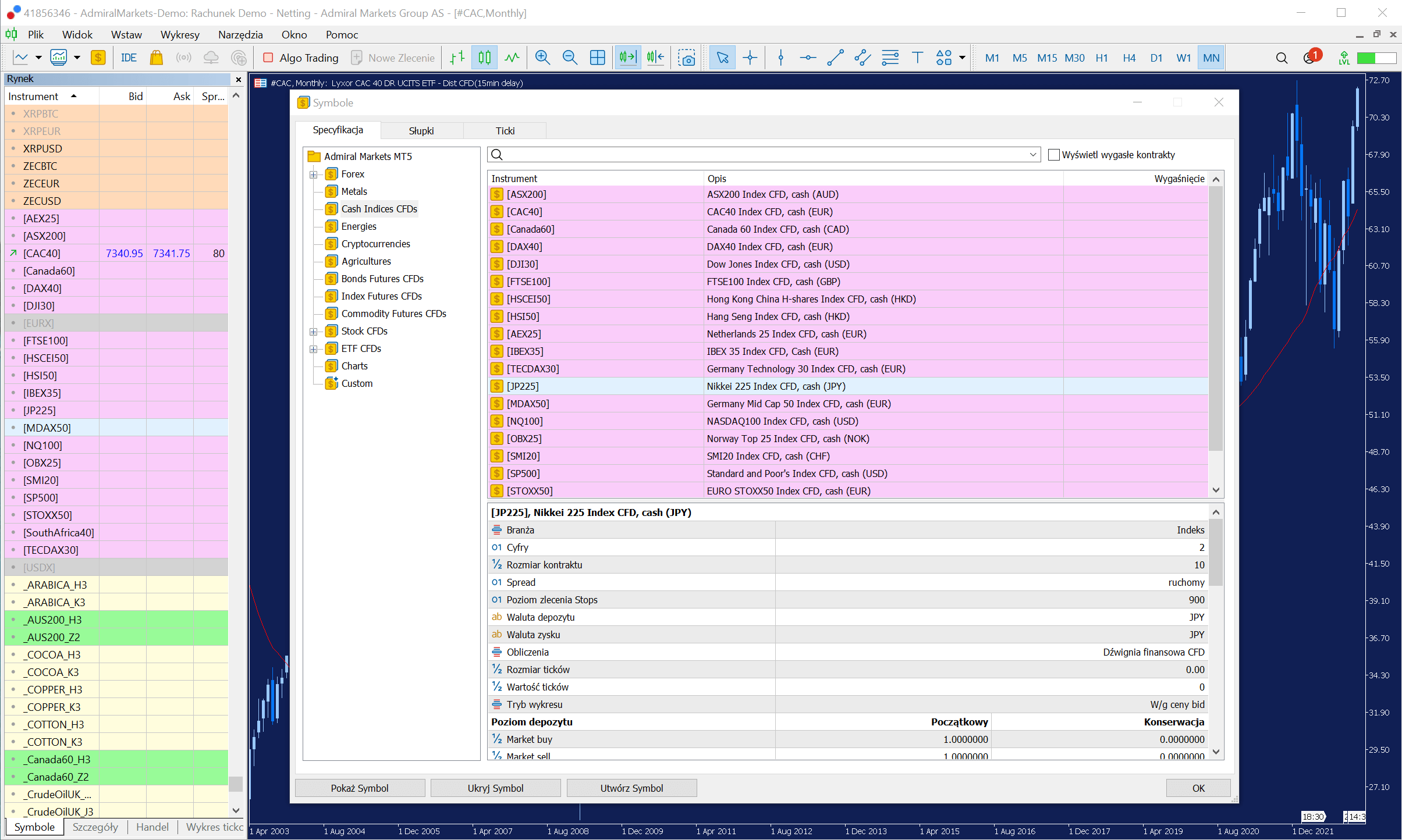This screenshot has width=1402, height=840.
Task: Select the Energies tree folder
Action: click(359, 226)
